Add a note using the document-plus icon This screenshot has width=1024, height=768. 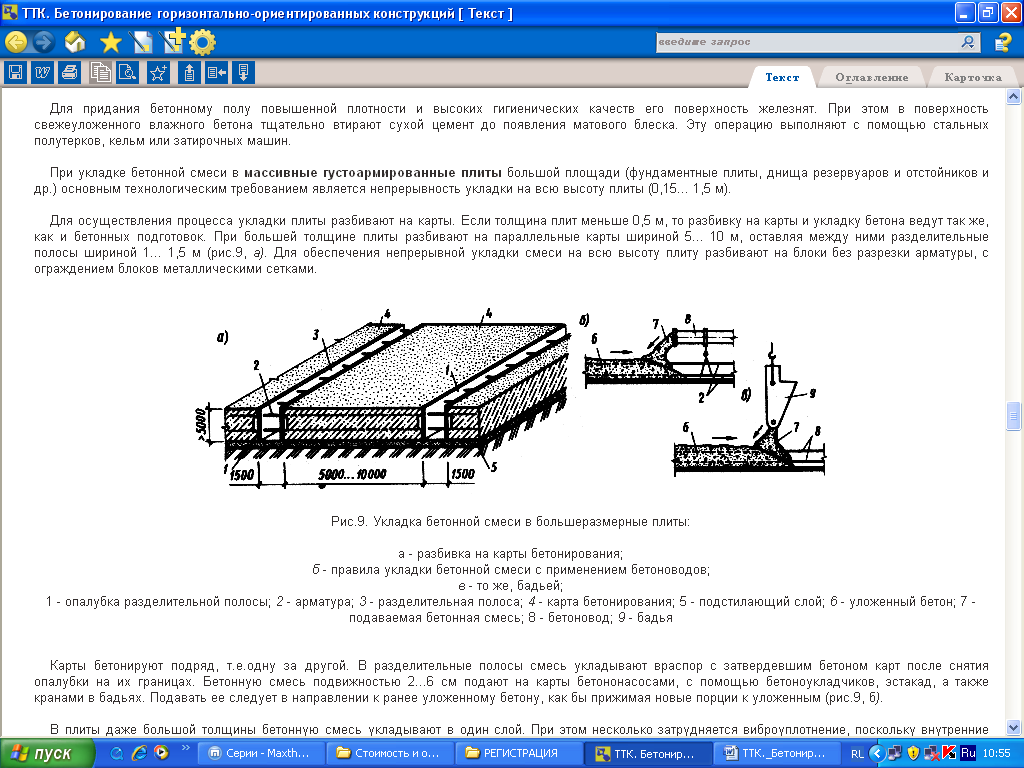pyautogui.click(x=173, y=41)
